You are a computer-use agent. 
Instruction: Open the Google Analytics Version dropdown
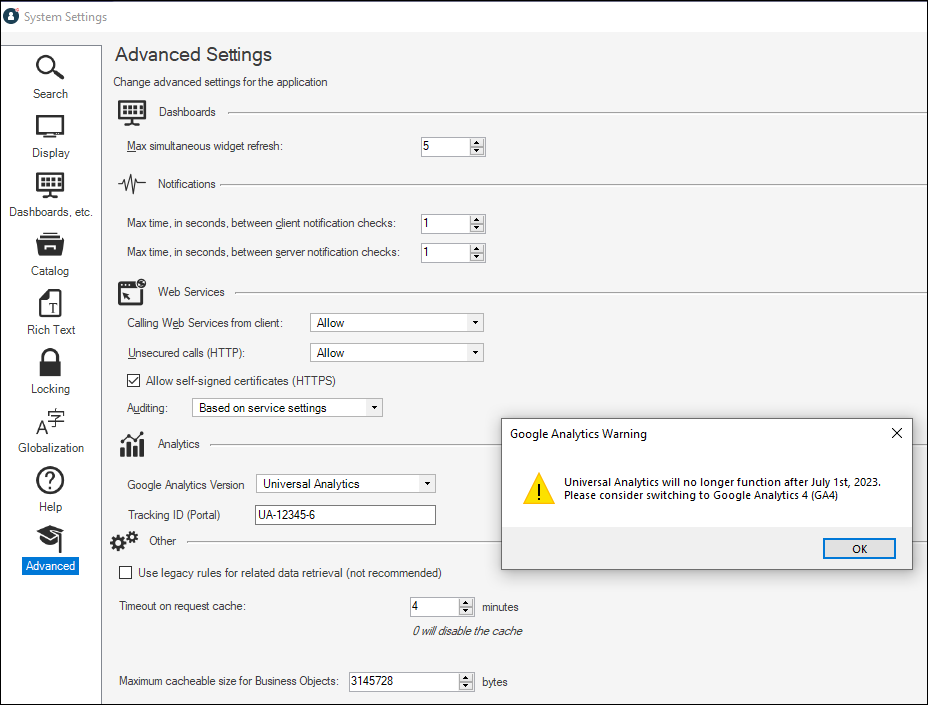point(346,484)
